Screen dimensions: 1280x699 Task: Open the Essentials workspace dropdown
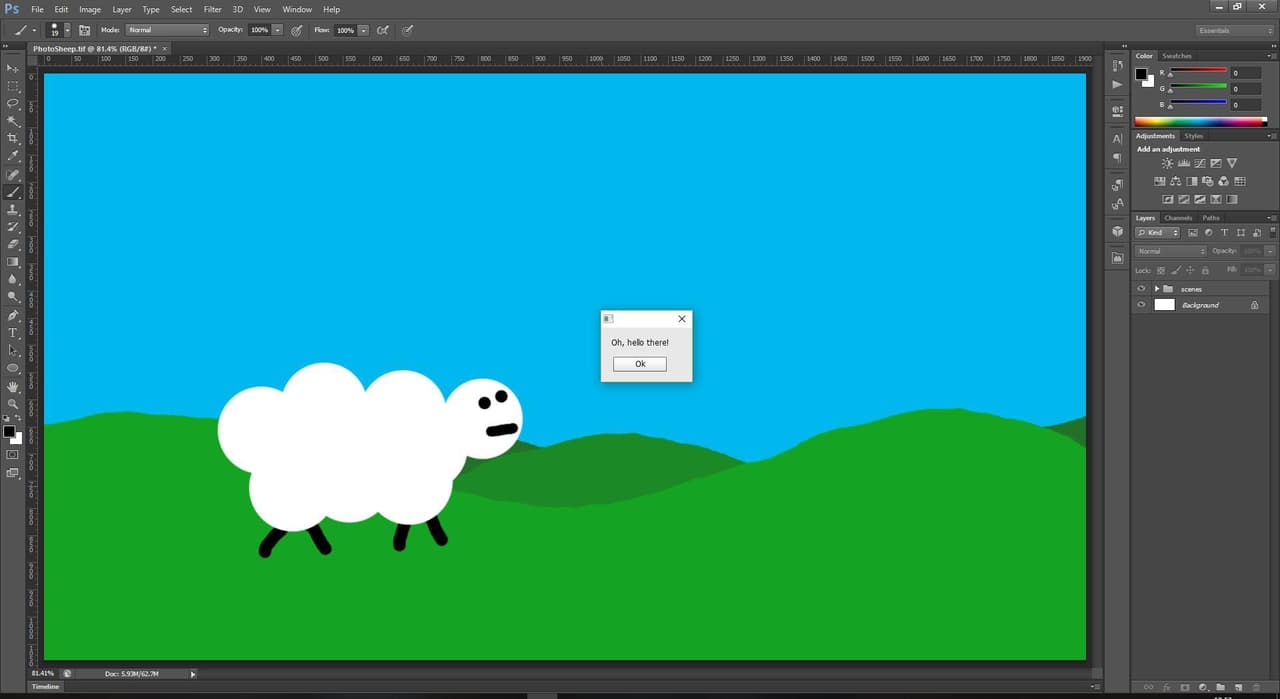1235,30
